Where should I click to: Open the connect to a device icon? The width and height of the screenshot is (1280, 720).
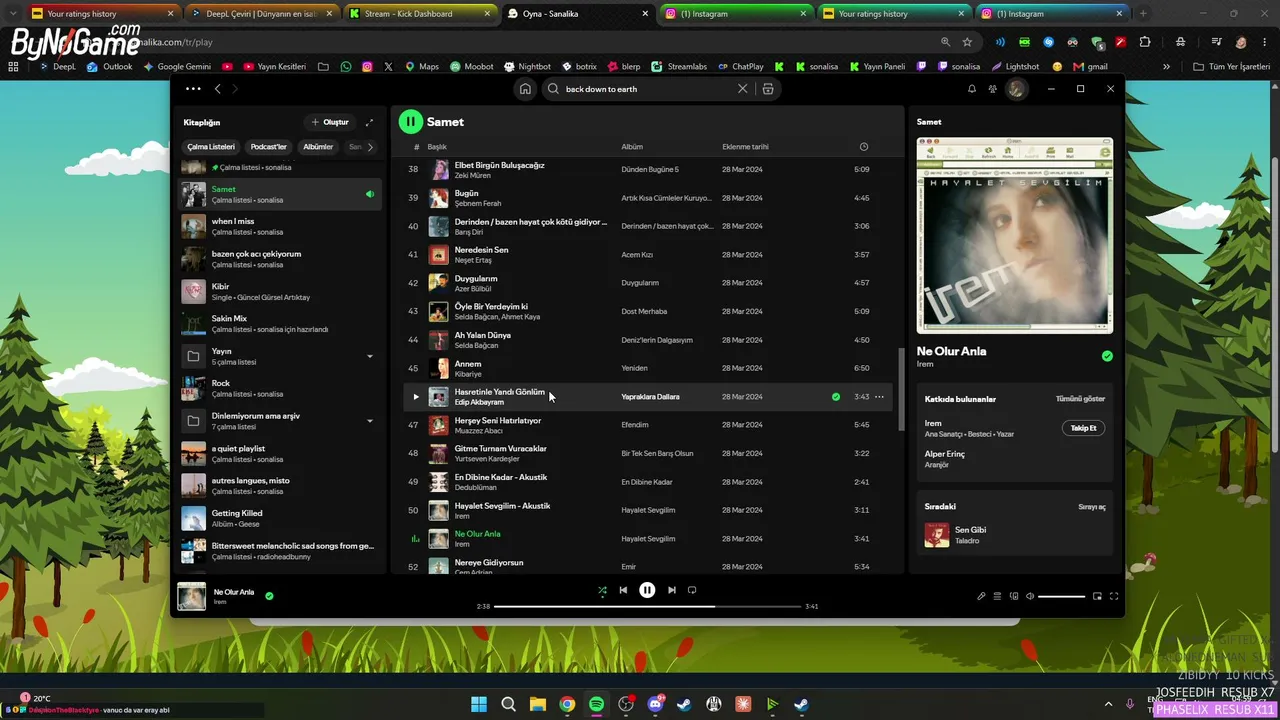1014,596
